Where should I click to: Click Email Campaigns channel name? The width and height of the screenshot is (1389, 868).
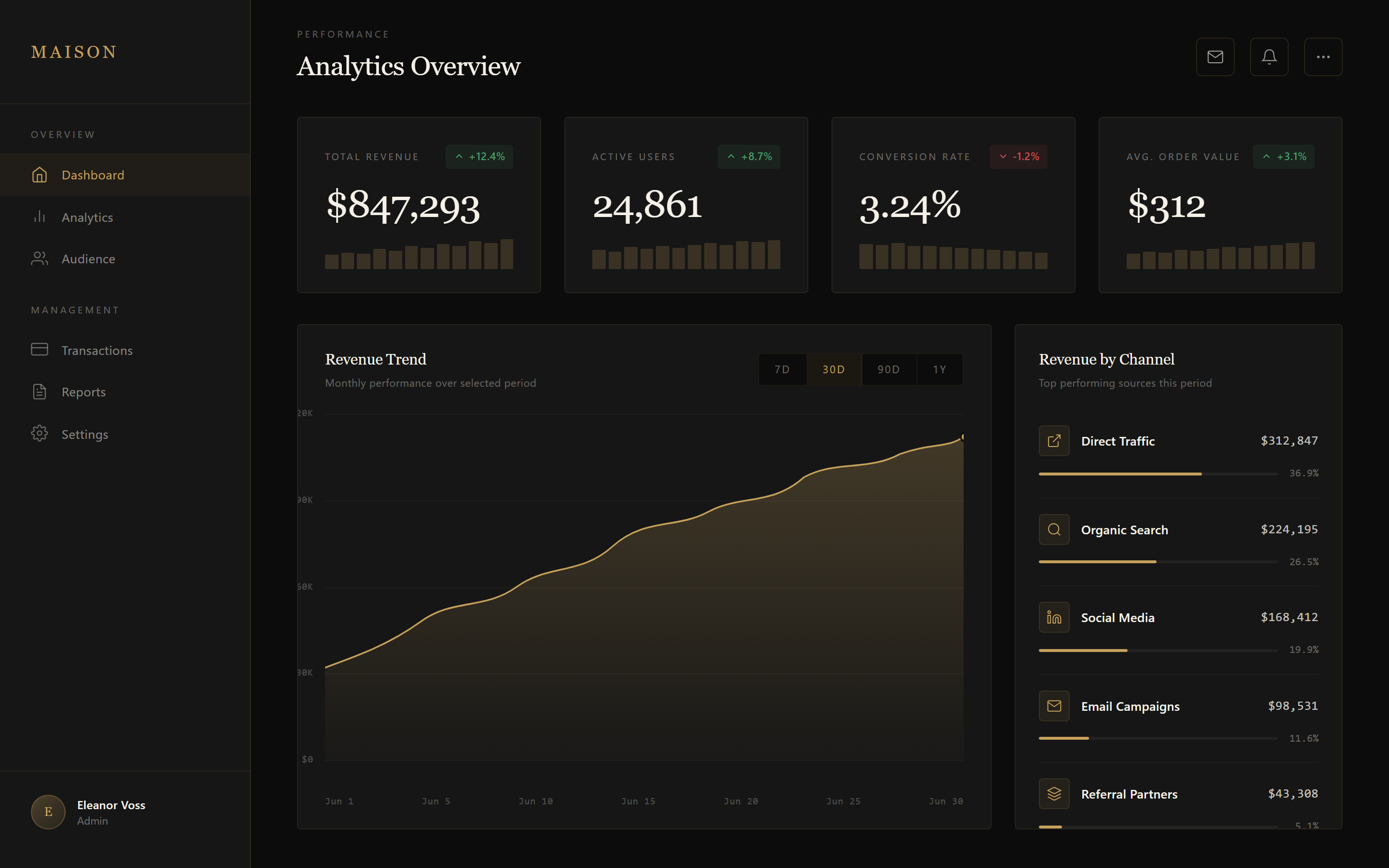tap(1130, 706)
